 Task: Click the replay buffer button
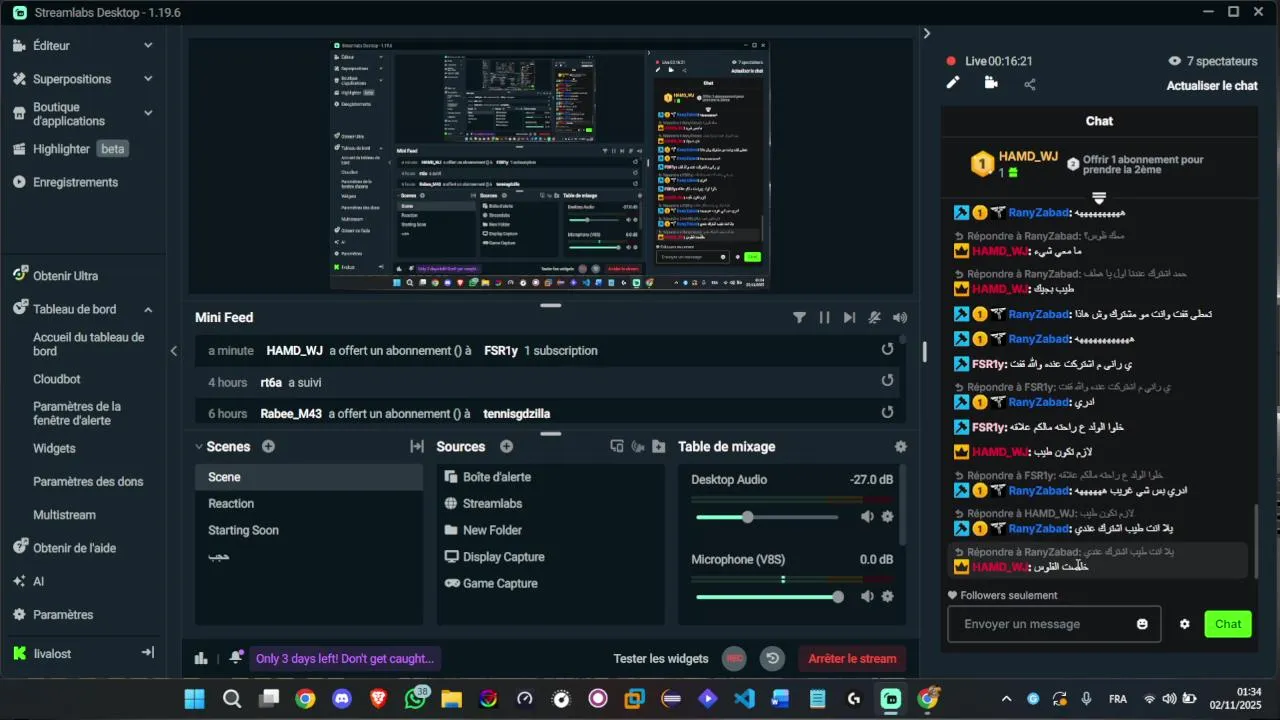coord(772,658)
